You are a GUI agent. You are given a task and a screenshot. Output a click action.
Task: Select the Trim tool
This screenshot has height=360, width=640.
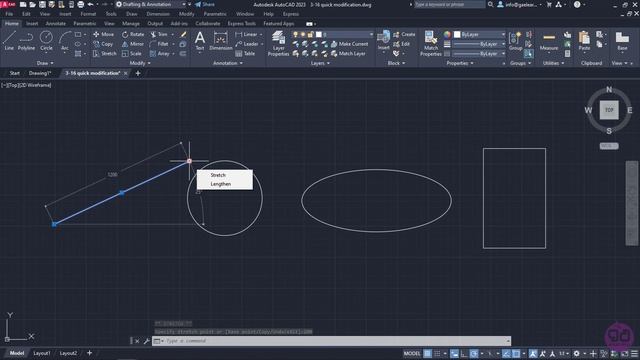(x=159, y=34)
